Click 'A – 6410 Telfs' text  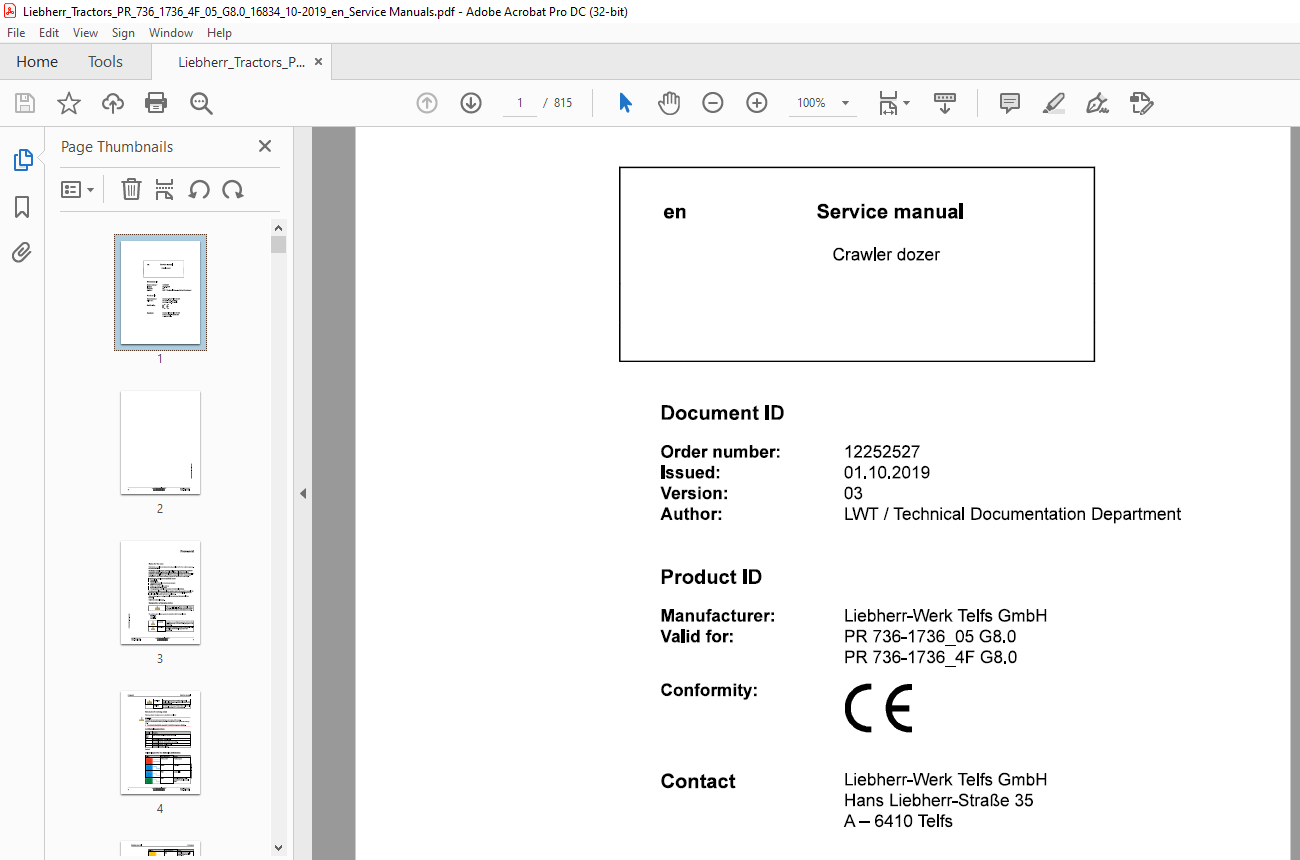pos(898,822)
